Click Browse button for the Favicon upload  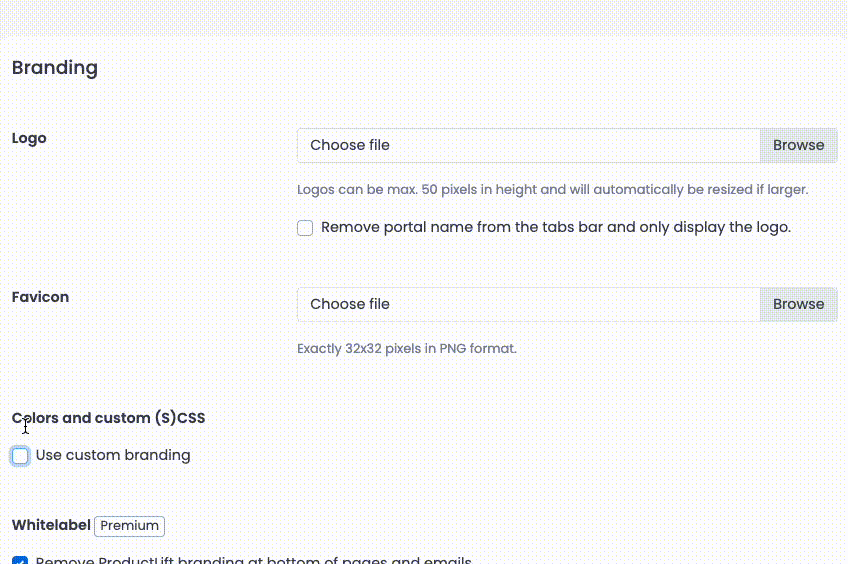[798, 304]
